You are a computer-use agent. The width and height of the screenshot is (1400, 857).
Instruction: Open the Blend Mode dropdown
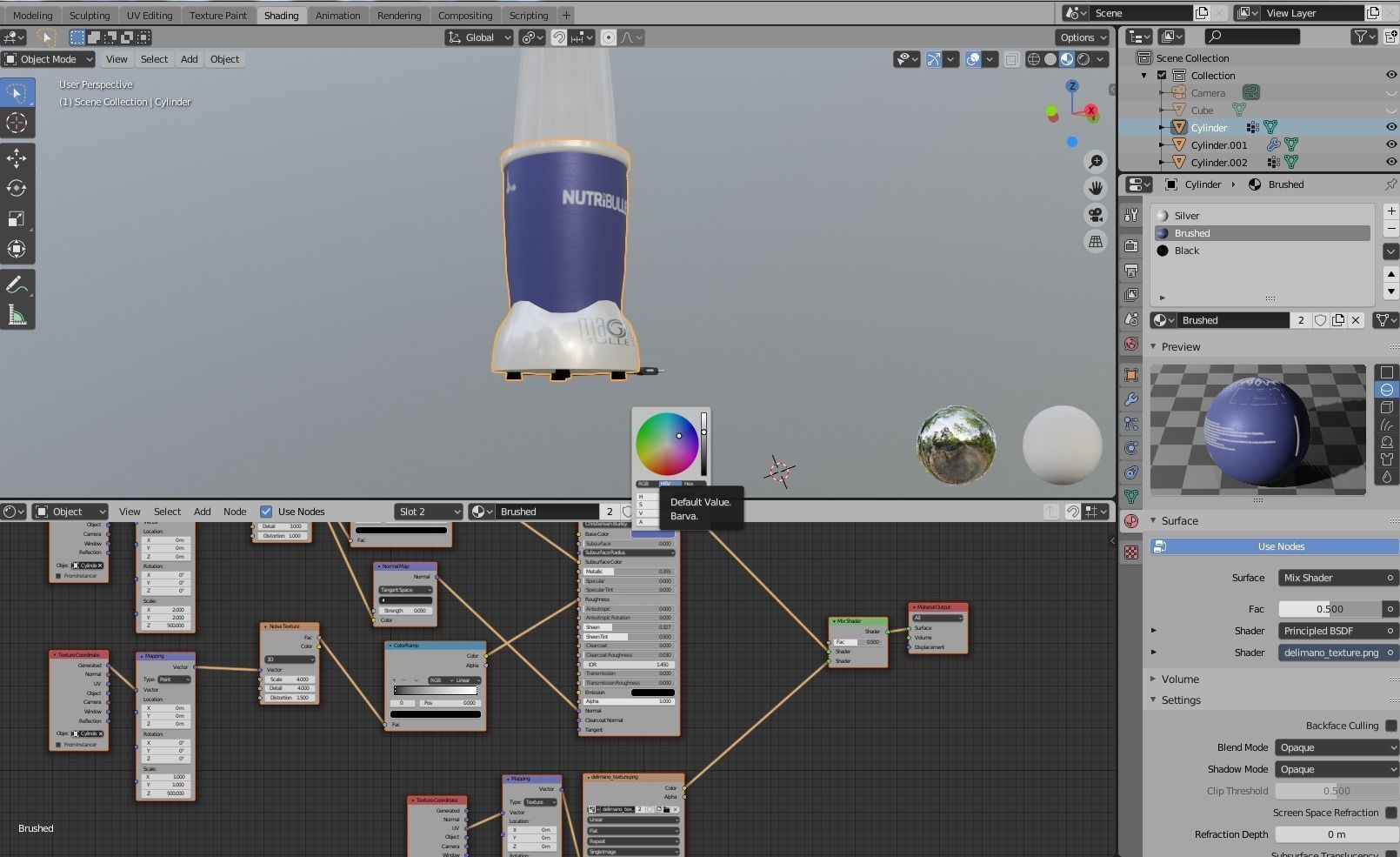coord(1337,747)
